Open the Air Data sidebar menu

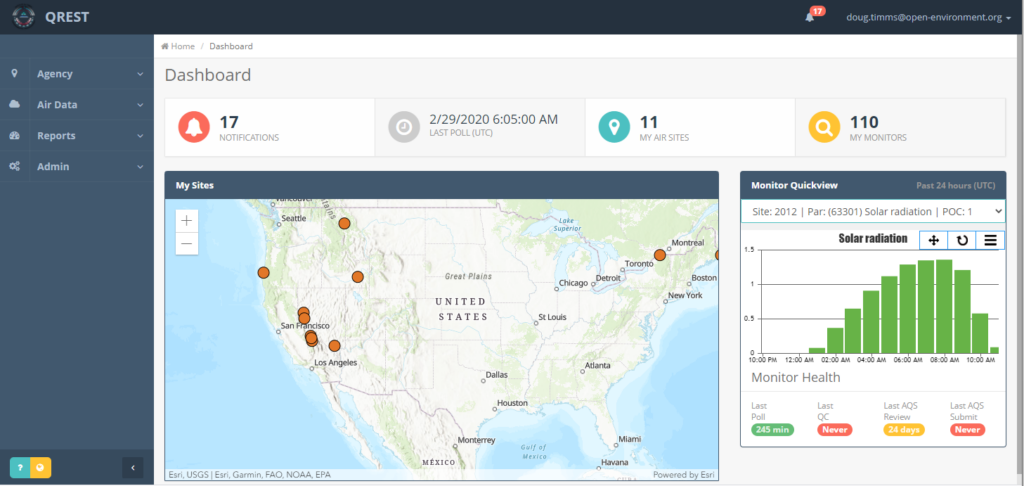coord(77,105)
